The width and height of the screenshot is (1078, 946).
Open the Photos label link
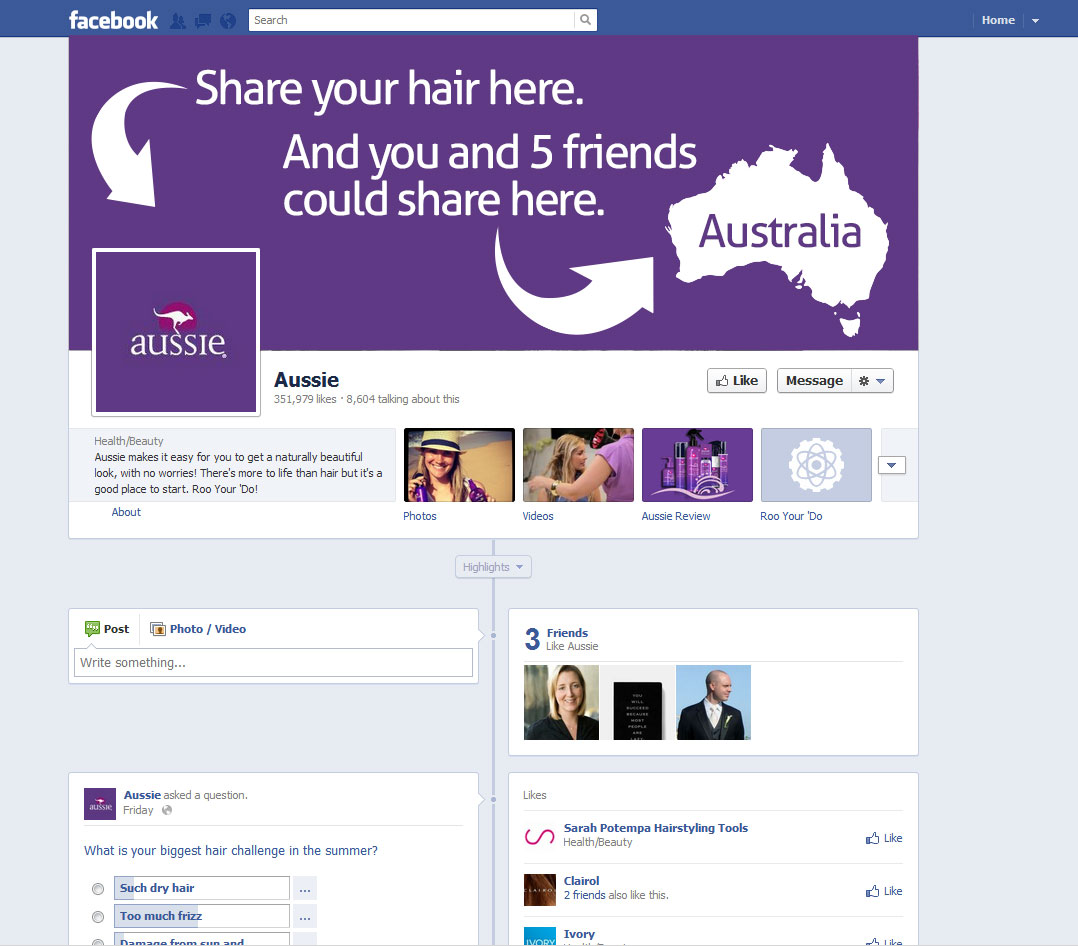tap(419, 516)
